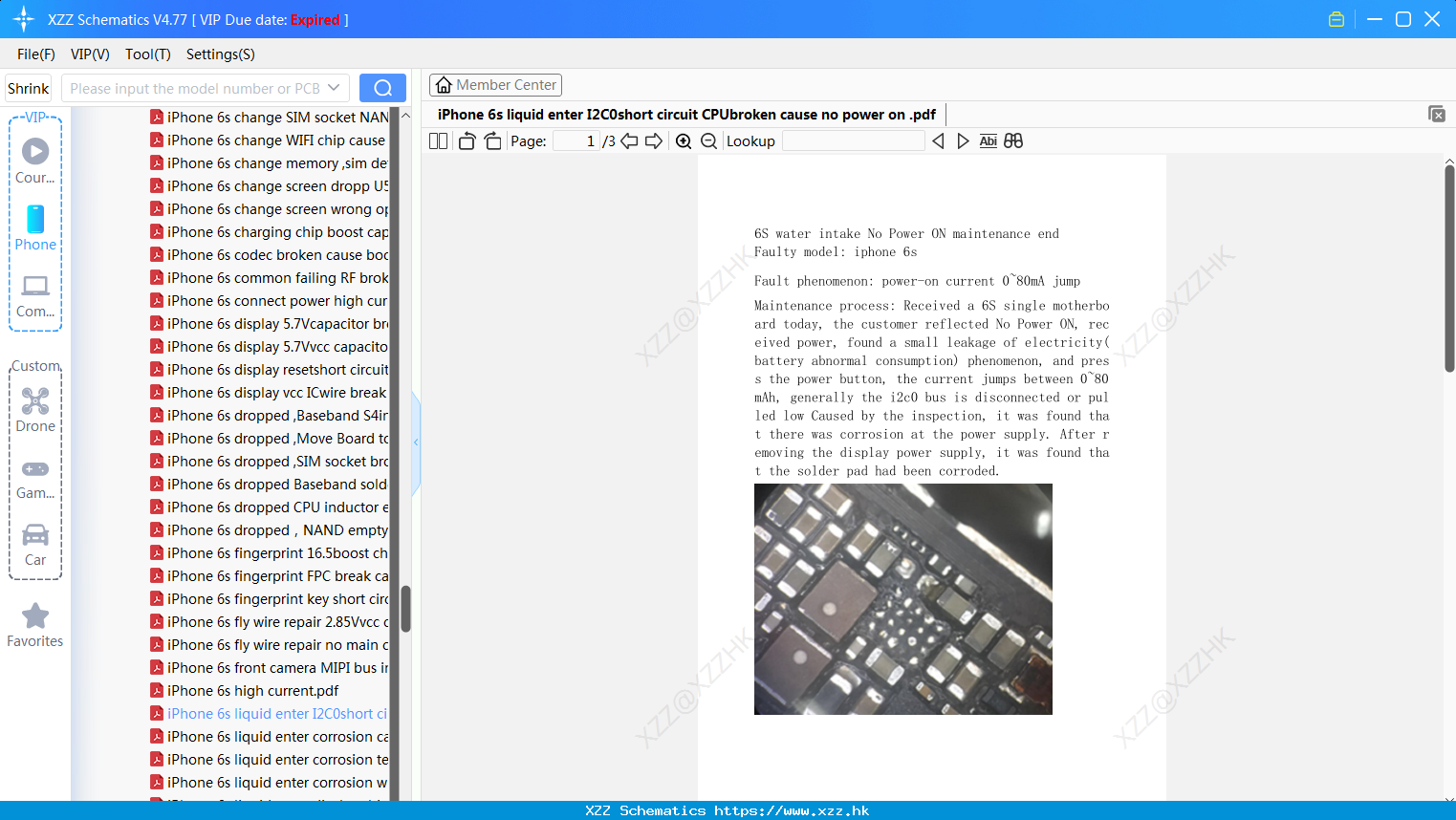Go to previous page arrow
The image size is (1456, 820).
(x=629, y=140)
